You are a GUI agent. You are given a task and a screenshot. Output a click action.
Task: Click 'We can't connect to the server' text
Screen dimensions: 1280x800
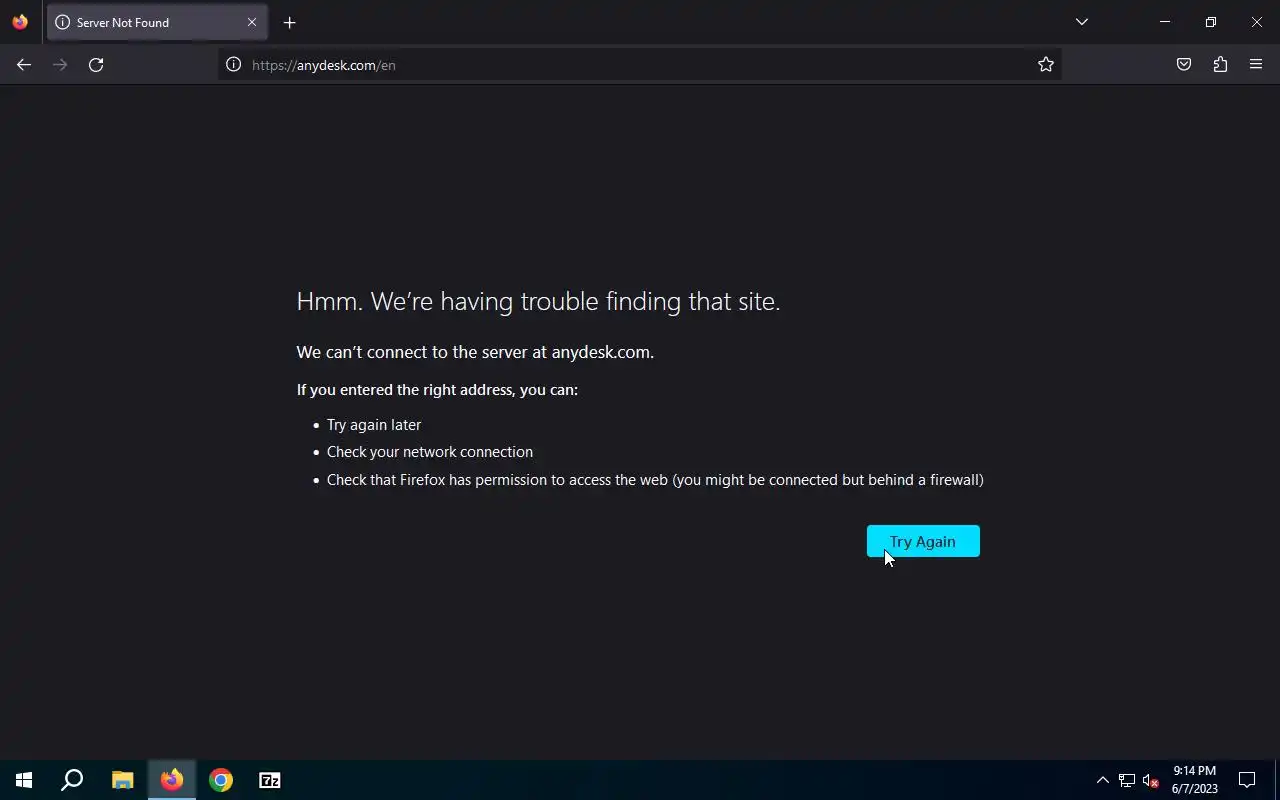(475, 352)
